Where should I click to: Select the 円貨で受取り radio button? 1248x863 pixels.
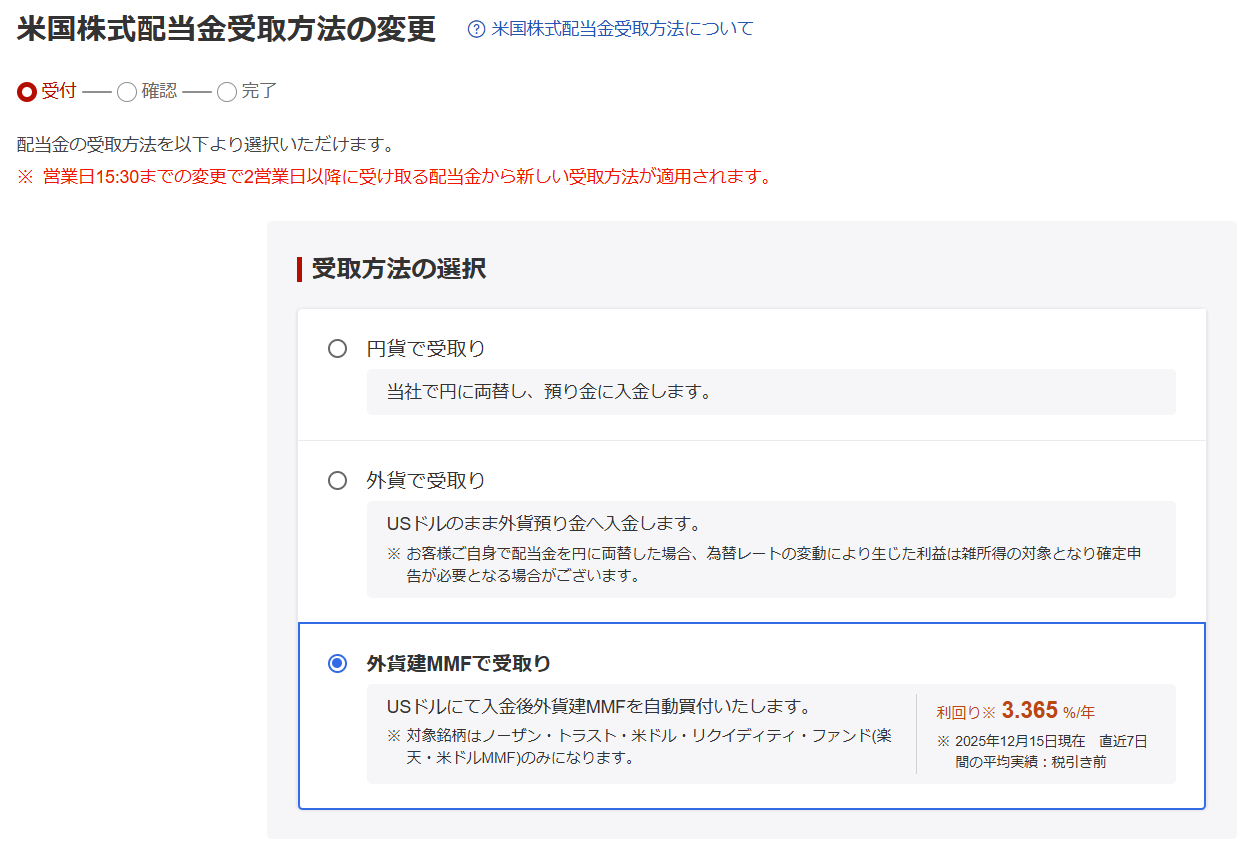point(338,349)
